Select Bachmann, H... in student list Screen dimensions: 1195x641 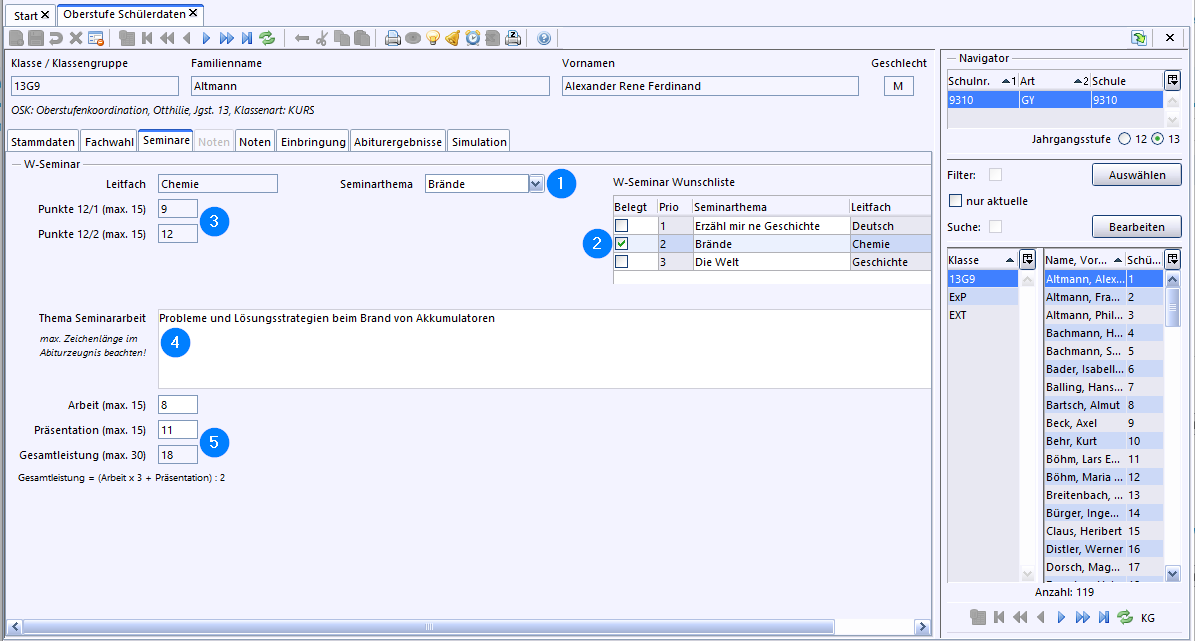tap(1084, 333)
